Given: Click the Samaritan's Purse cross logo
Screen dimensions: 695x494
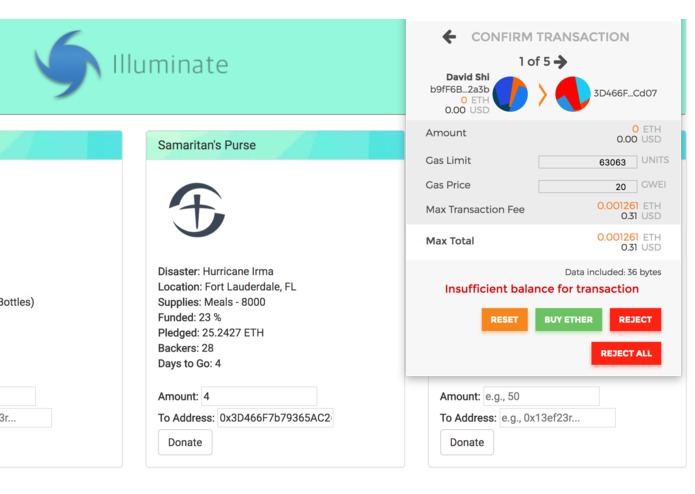Looking at the screenshot, I should pyautogui.click(x=197, y=210).
